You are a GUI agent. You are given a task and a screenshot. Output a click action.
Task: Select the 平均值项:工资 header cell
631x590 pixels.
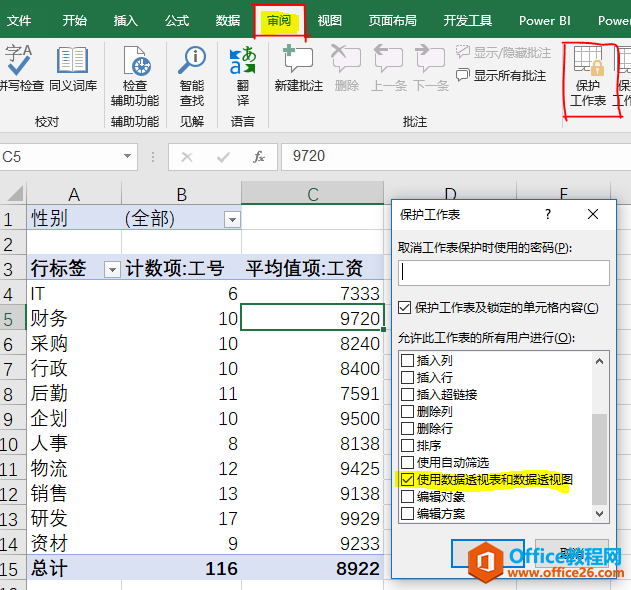(x=313, y=268)
